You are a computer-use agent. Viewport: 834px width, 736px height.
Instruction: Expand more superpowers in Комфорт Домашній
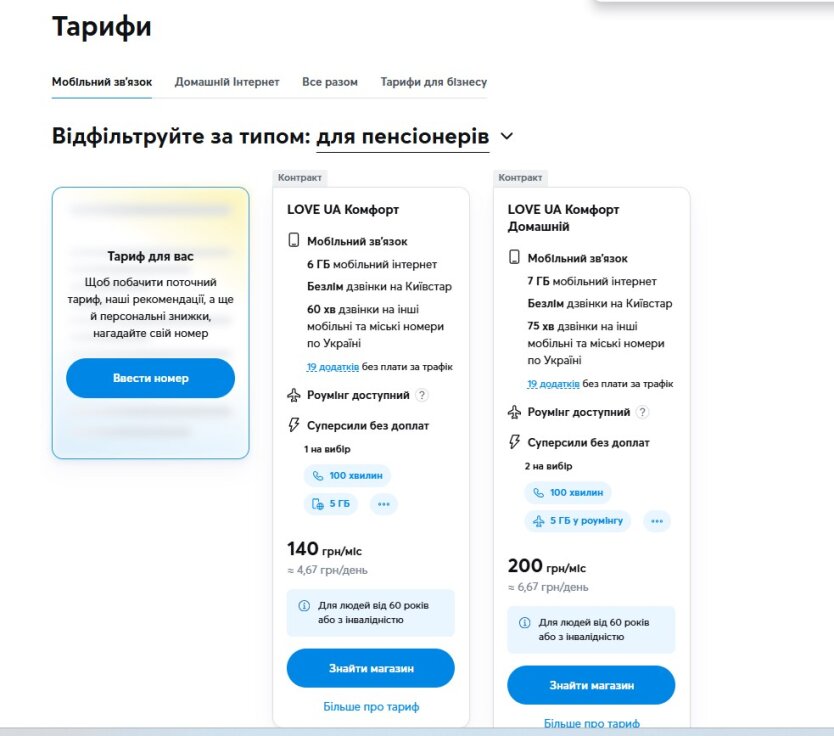[656, 521]
